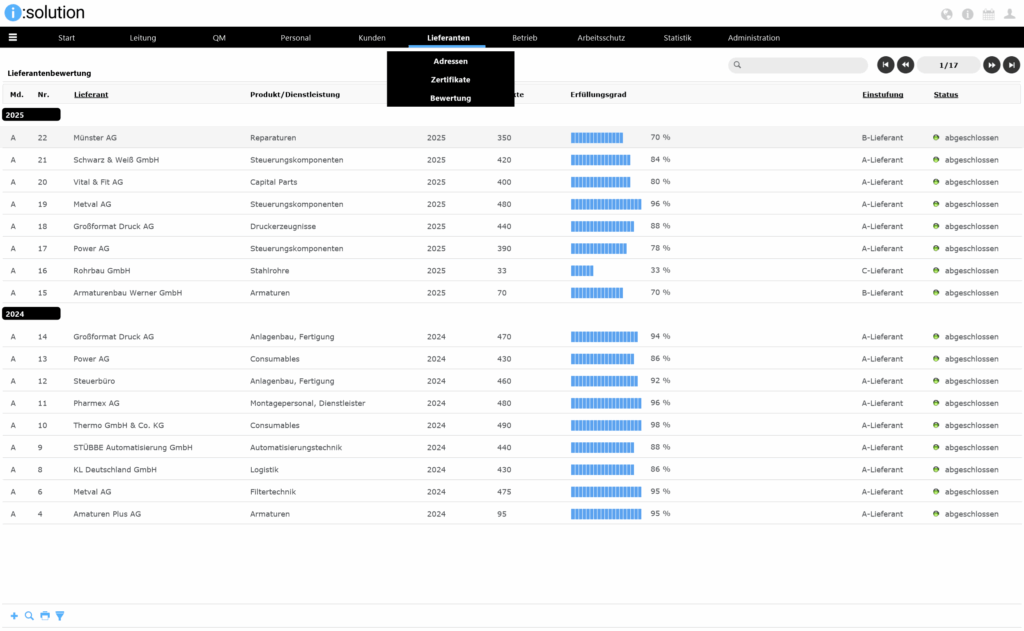Choose Adressen in the Lieferanten submenu

point(450,61)
